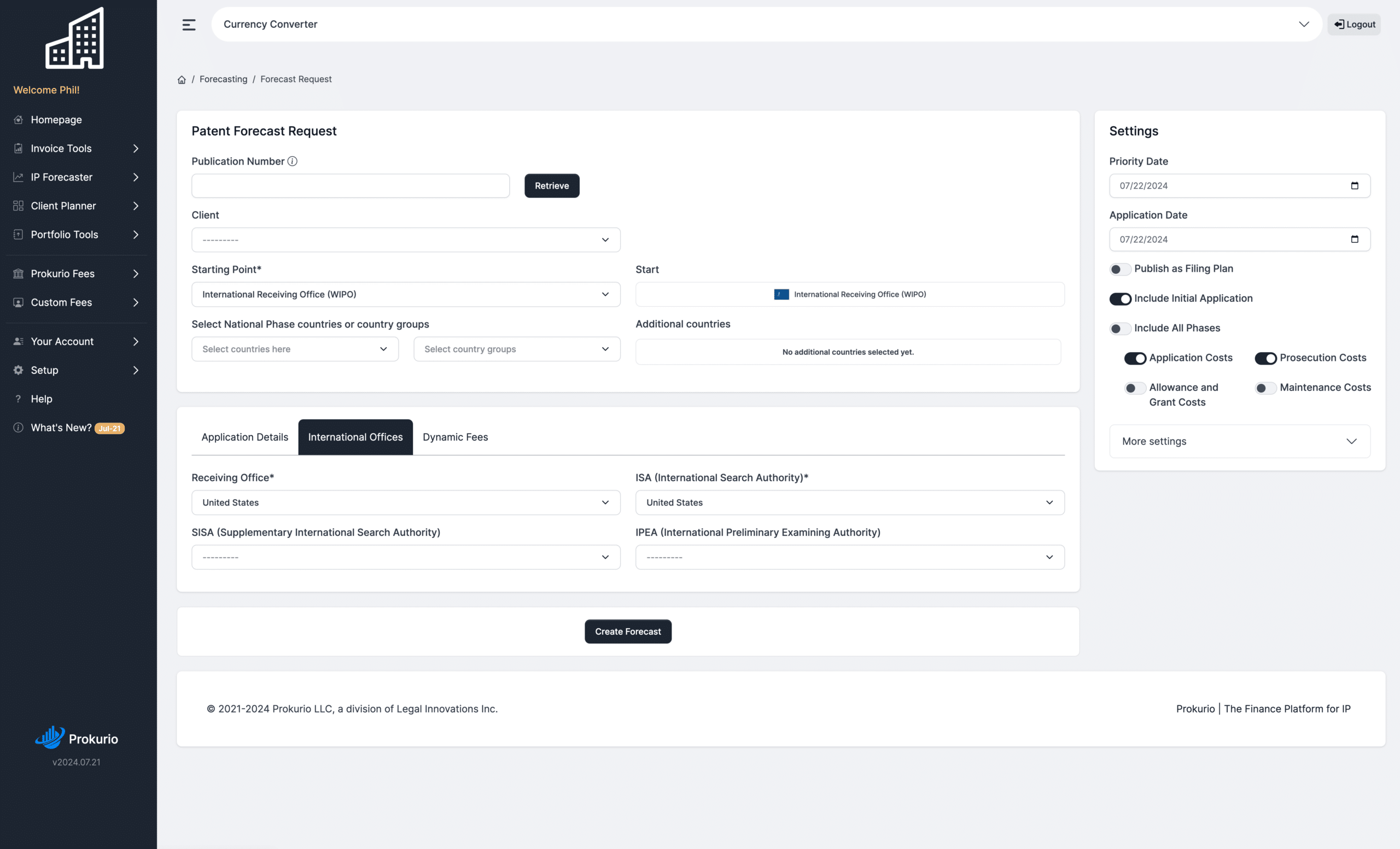Click the Publication Number info icon
The image size is (1400, 849).
click(x=292, y=161)
